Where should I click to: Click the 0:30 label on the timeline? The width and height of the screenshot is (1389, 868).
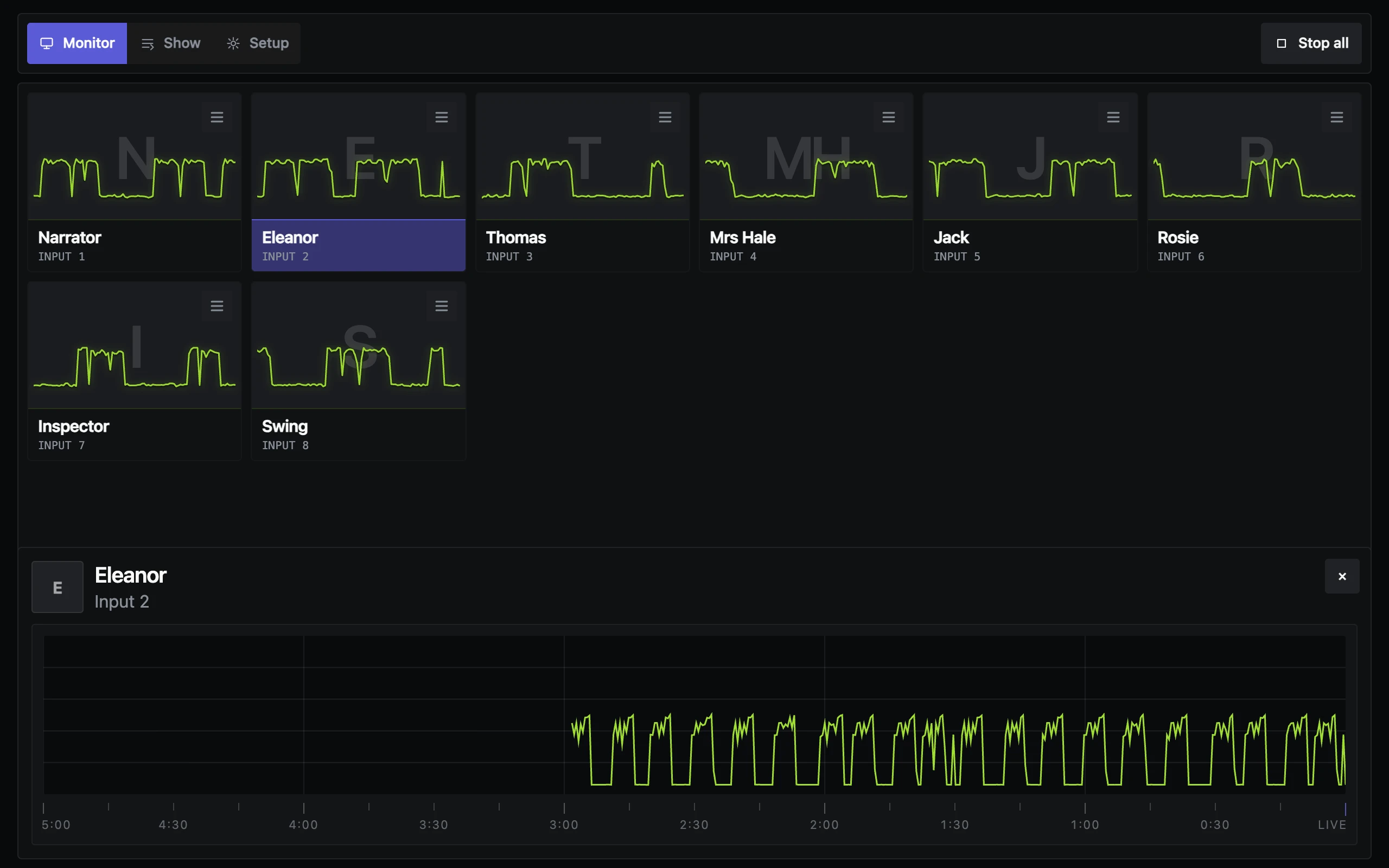point(1215,825)
